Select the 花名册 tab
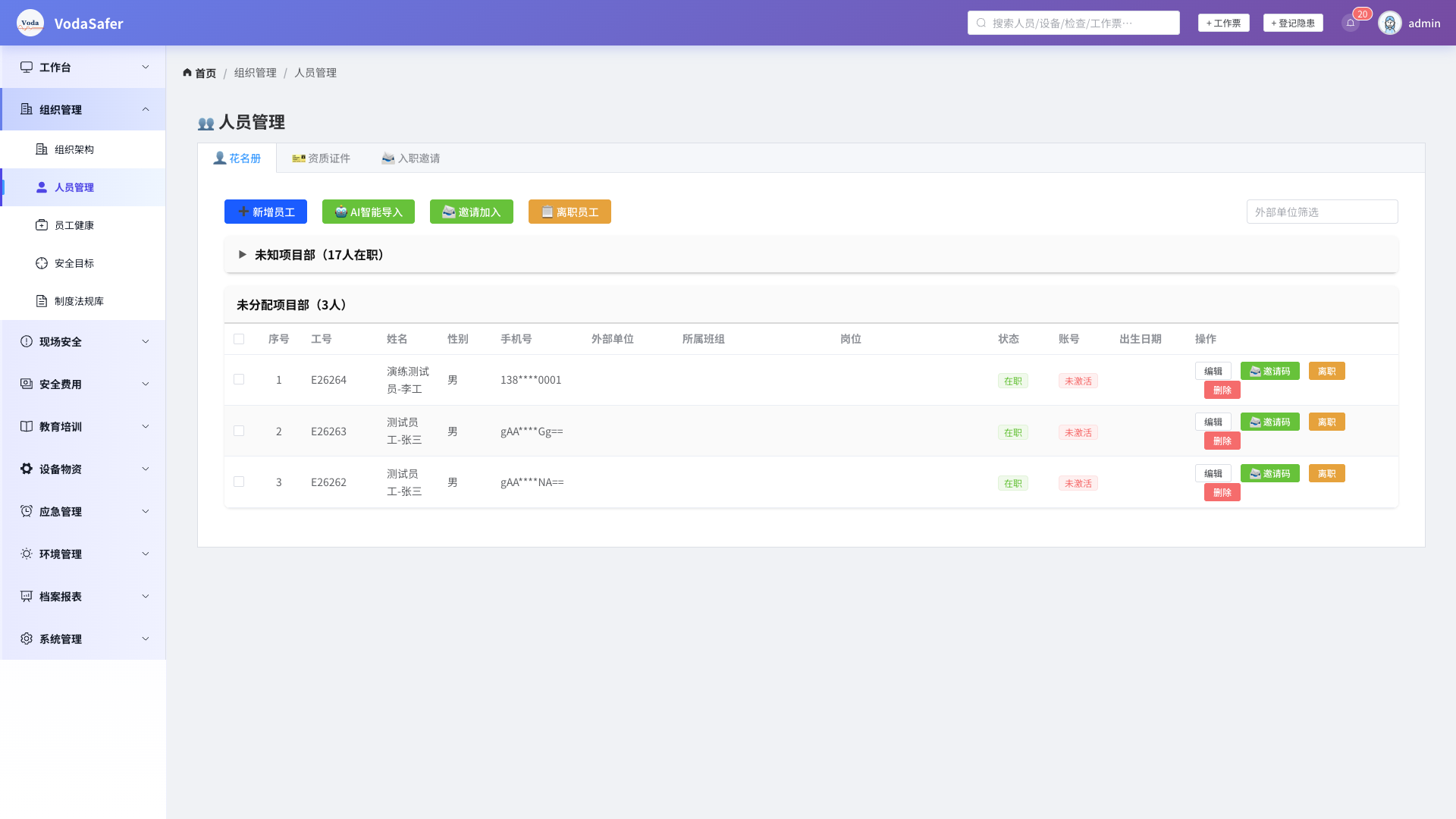This screenshot has width=1456, height=819. [237, 158]
